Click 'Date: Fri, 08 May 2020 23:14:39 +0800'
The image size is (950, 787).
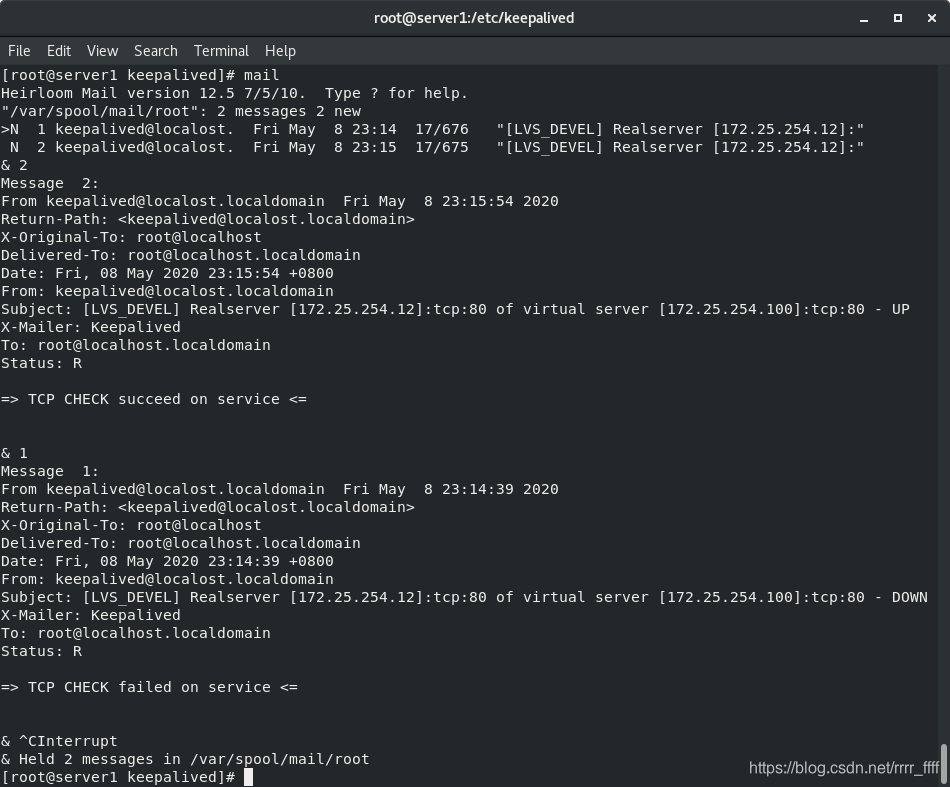167,562
